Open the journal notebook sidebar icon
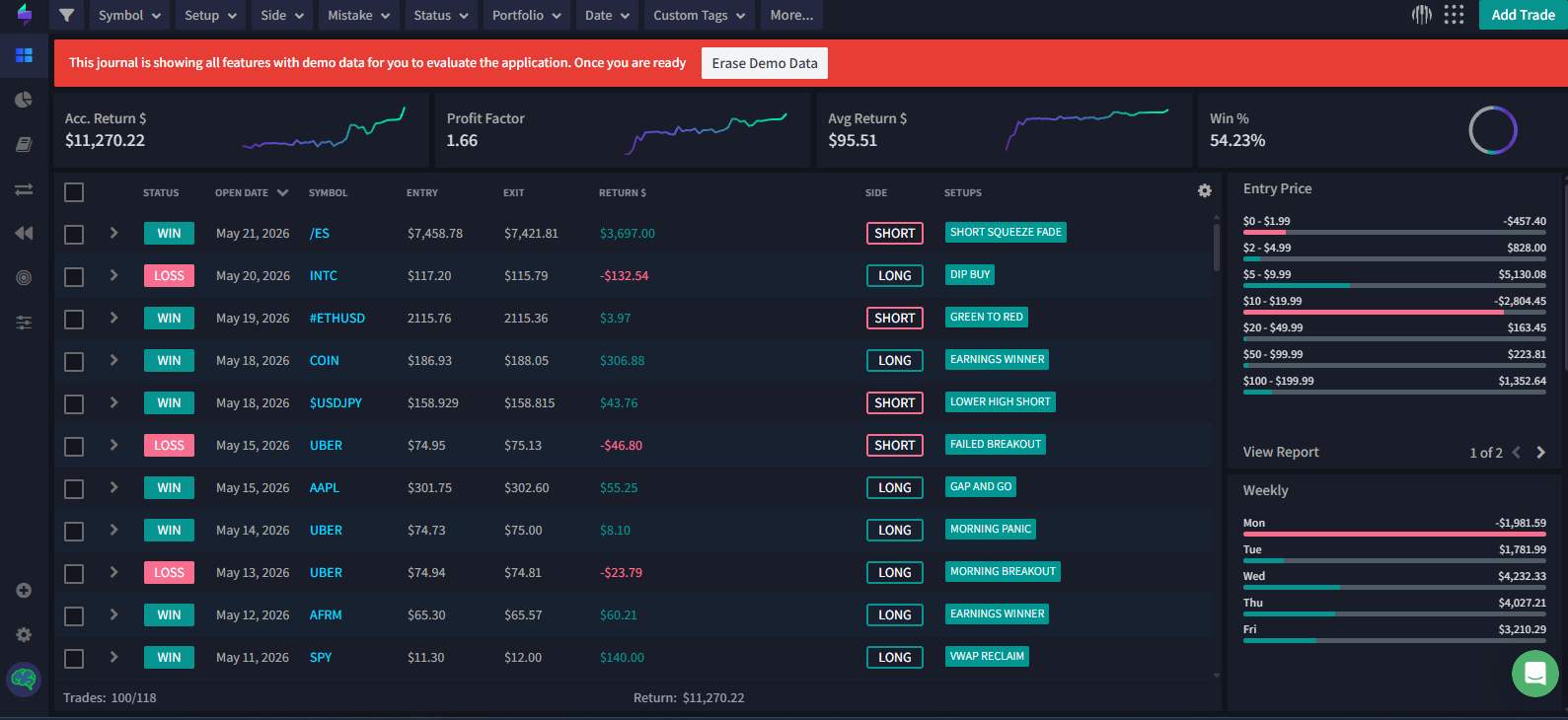 (x=24, y=144)
